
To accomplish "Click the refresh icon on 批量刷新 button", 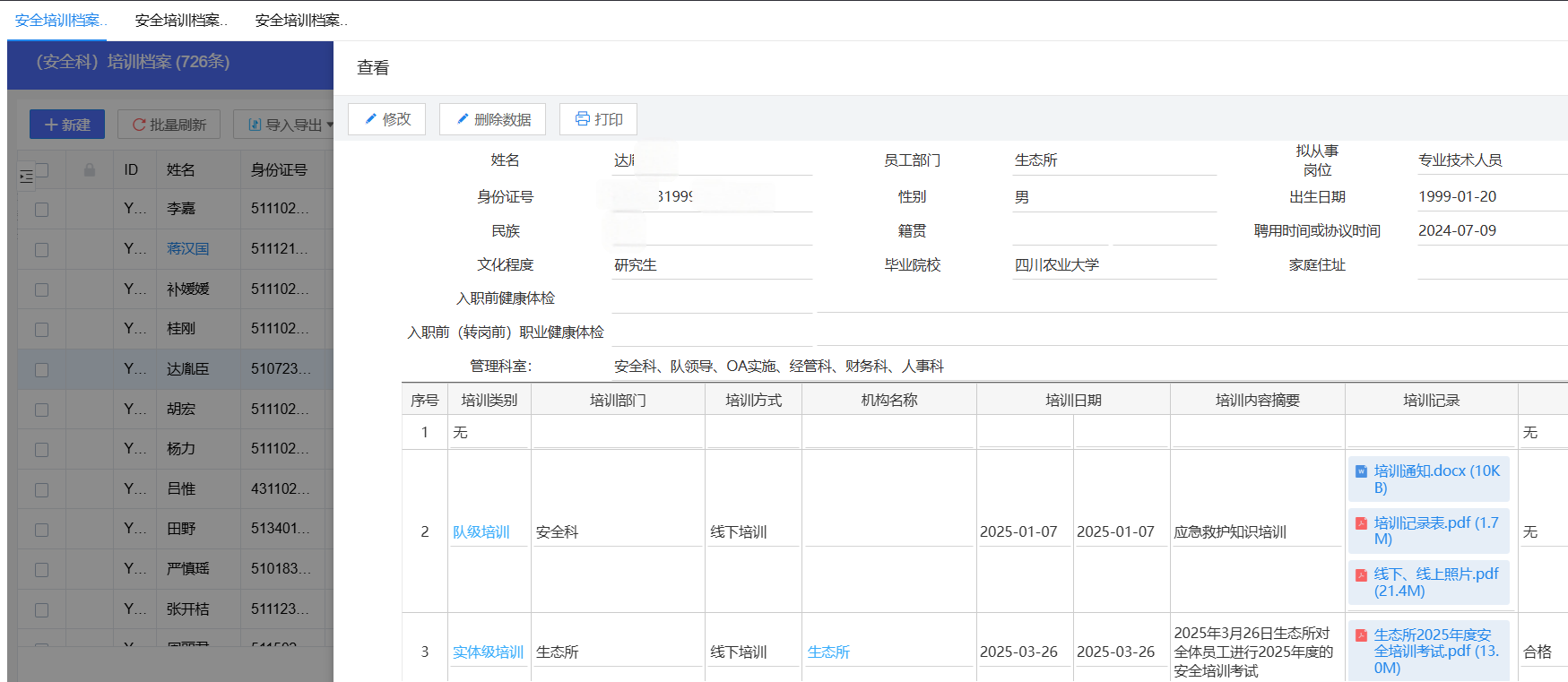I will point(139,125).
